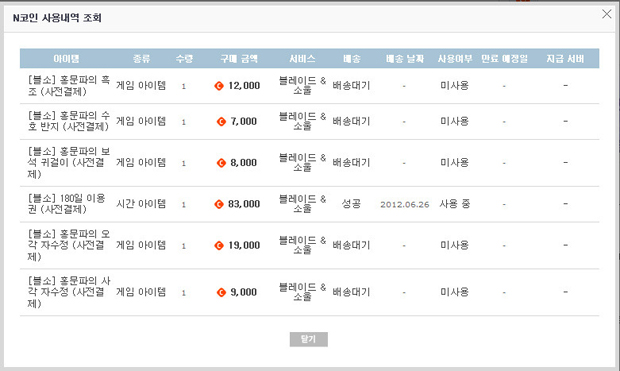Open the 홍문파의 보석 귀걸이 item row
Screen dimensions: 620x371
pyautogui.click(x=310, y=163)
